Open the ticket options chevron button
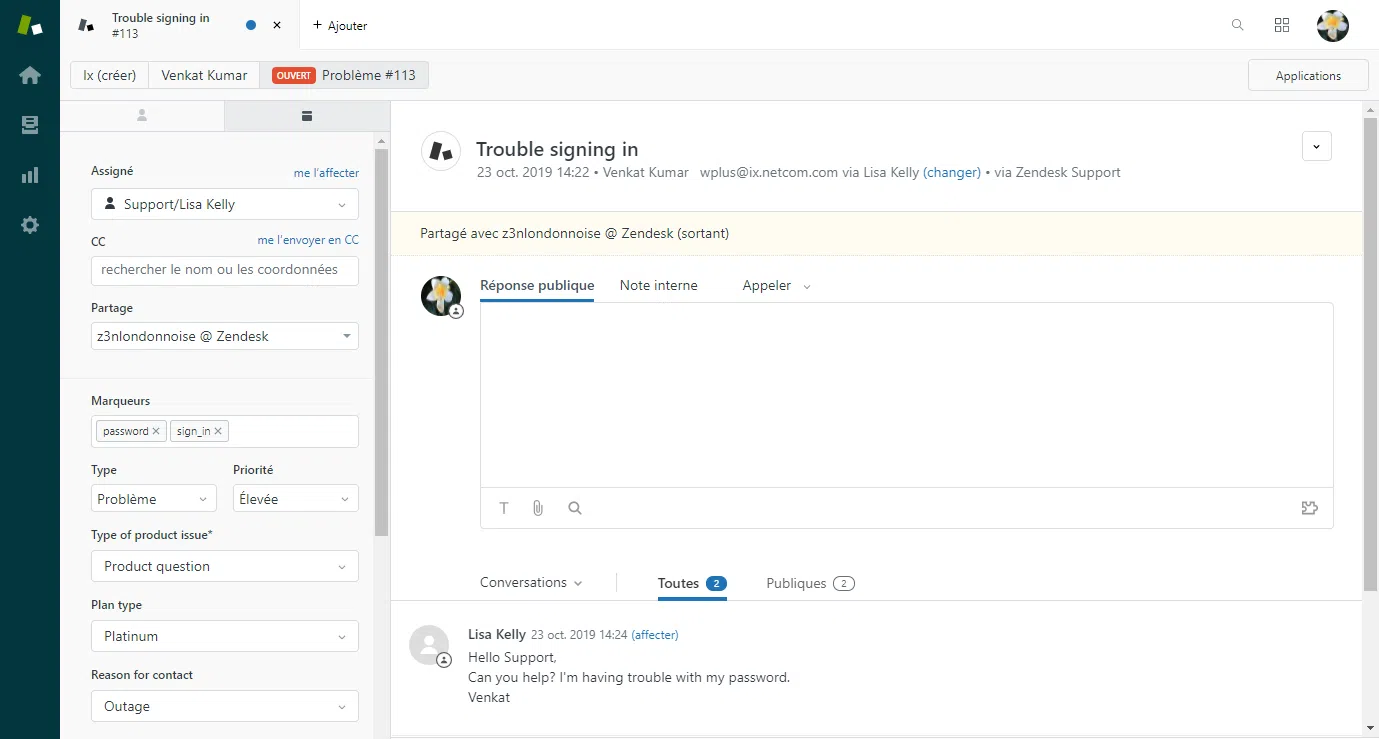Image resolution: width=1379 pixels, height=739 pixels. [x=1316, y=146]
